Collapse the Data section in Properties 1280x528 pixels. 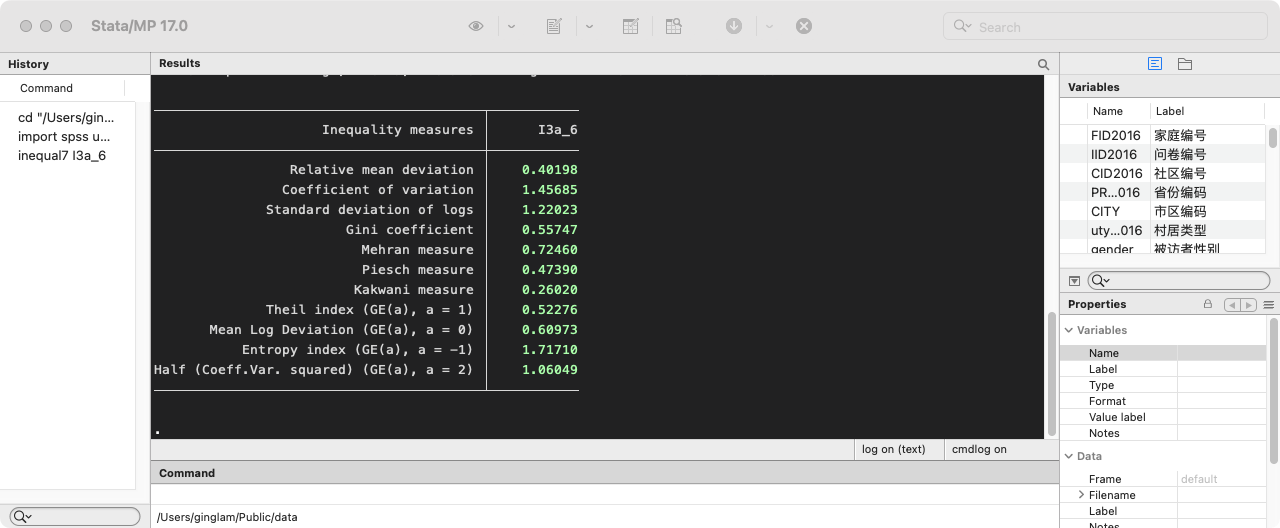[1069, 456]
